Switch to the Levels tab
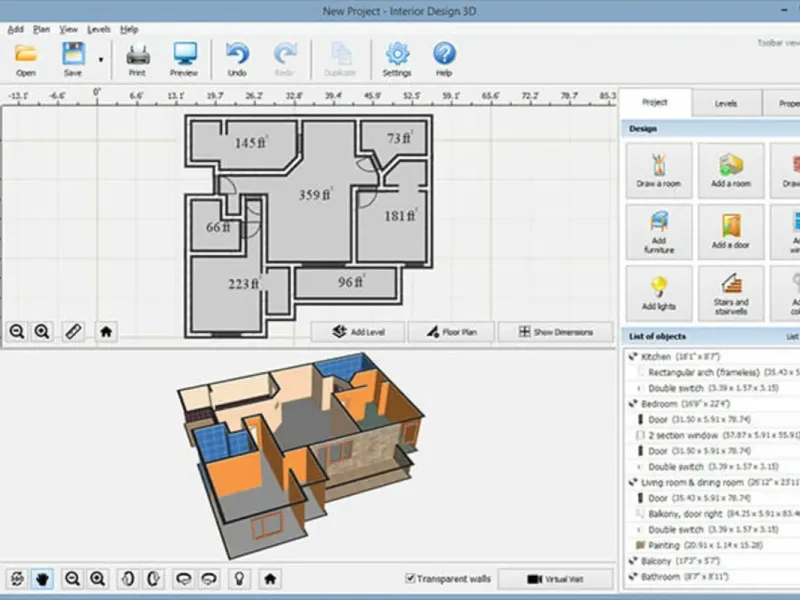 [x=726, y=104]
